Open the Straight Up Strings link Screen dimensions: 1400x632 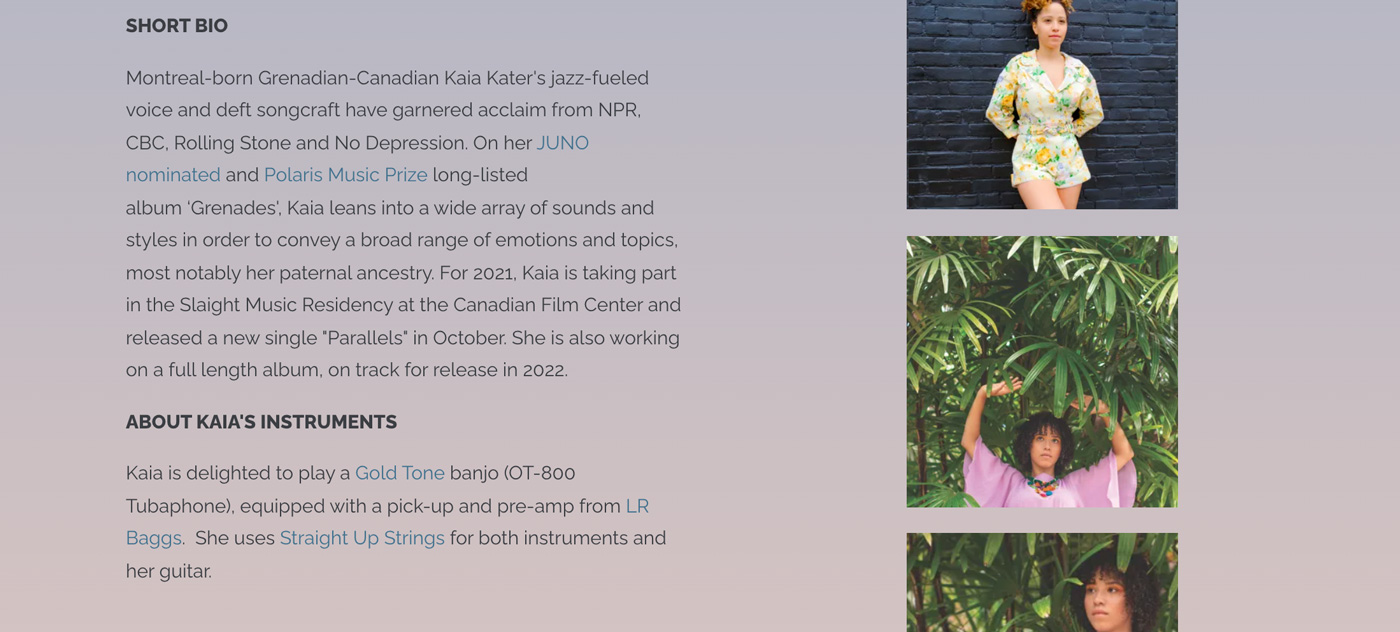362,538
